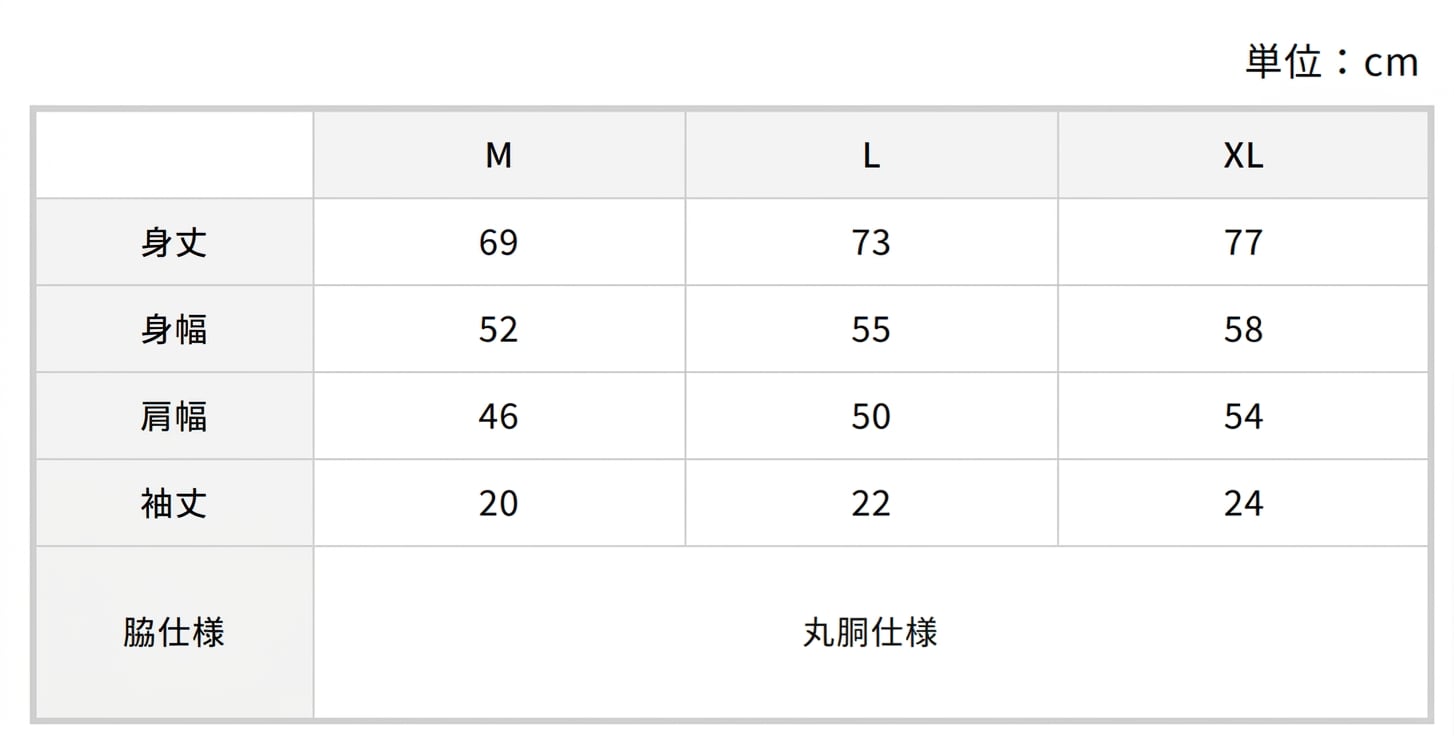Click the 肩幅 value 46 for M
Image resolution: width=1454 pixels, height=736 pixels.
[x=498, y=416]
